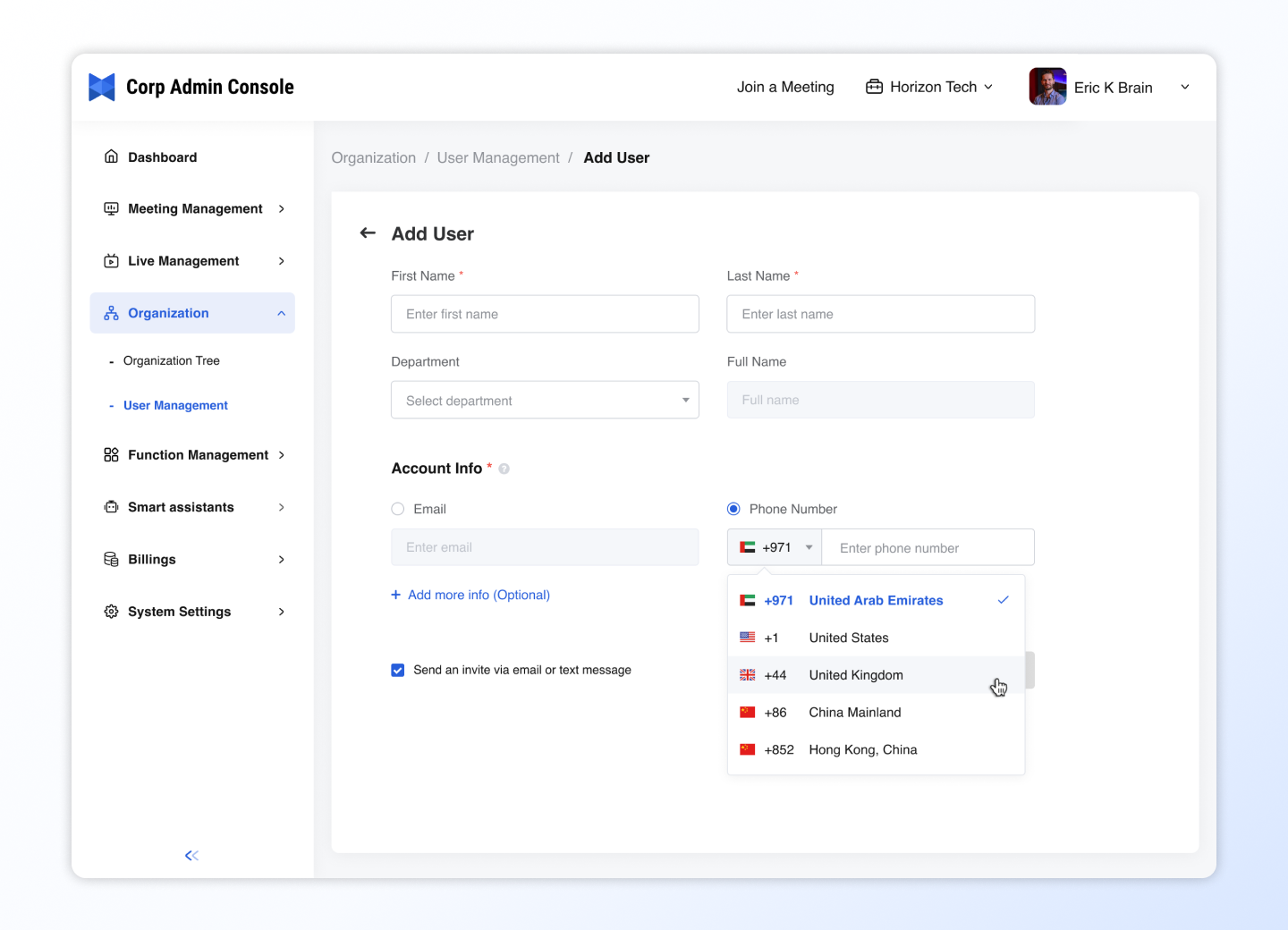Screen dimensions: 1288x930
Task: Click the Billings icon in the sidebar
Action: pos(111,560)
